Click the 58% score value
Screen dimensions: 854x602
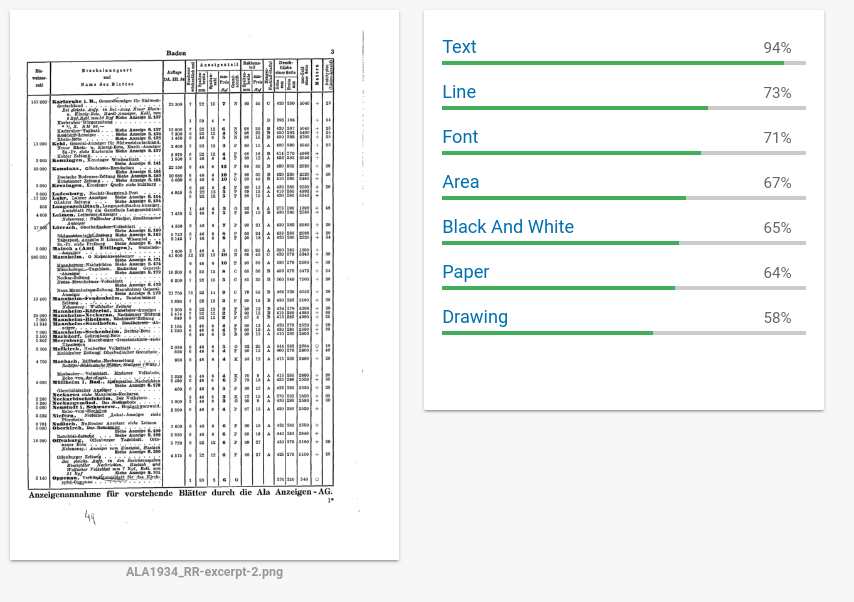point(777,318)
